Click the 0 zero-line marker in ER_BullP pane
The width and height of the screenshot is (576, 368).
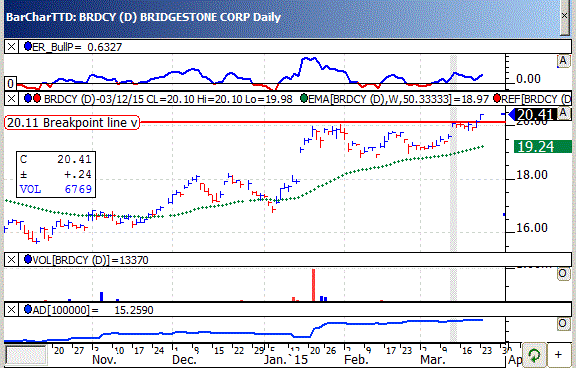(x=10, y=83)
